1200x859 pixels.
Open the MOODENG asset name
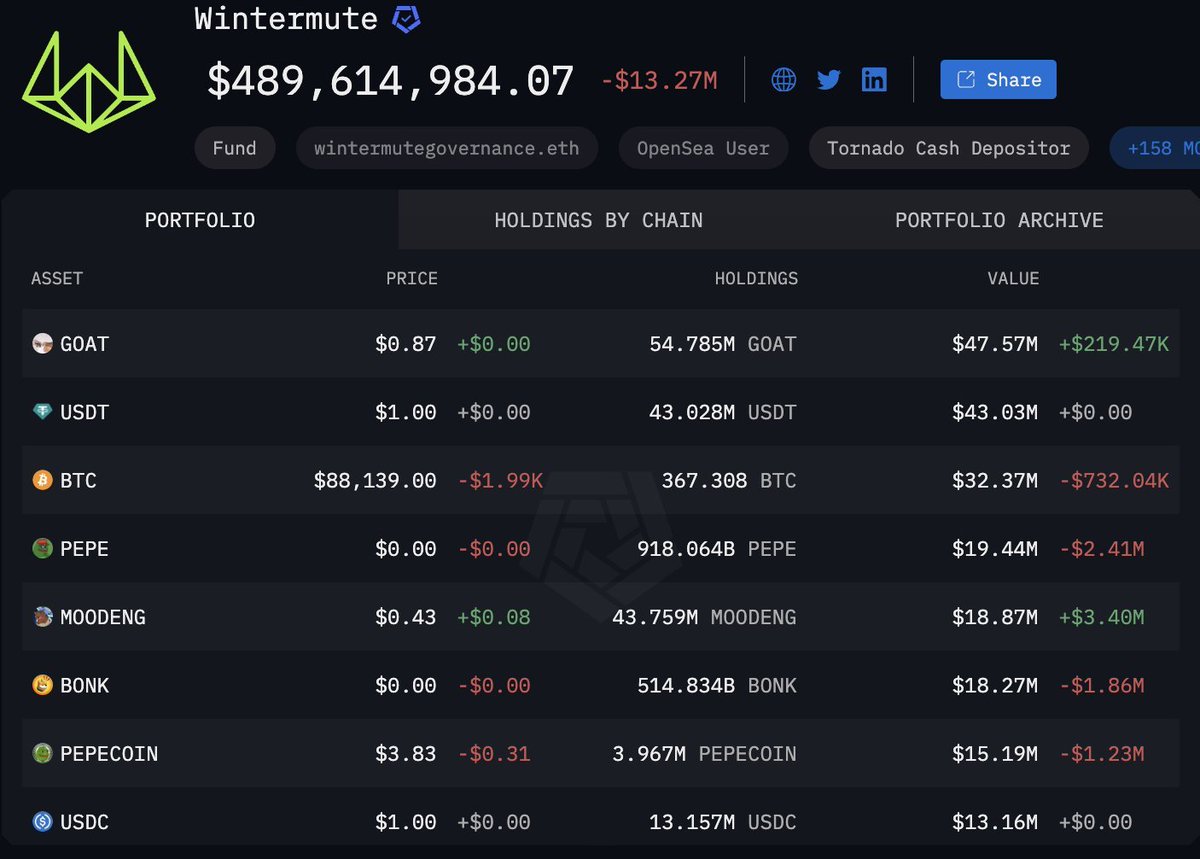tap(103, 617)
